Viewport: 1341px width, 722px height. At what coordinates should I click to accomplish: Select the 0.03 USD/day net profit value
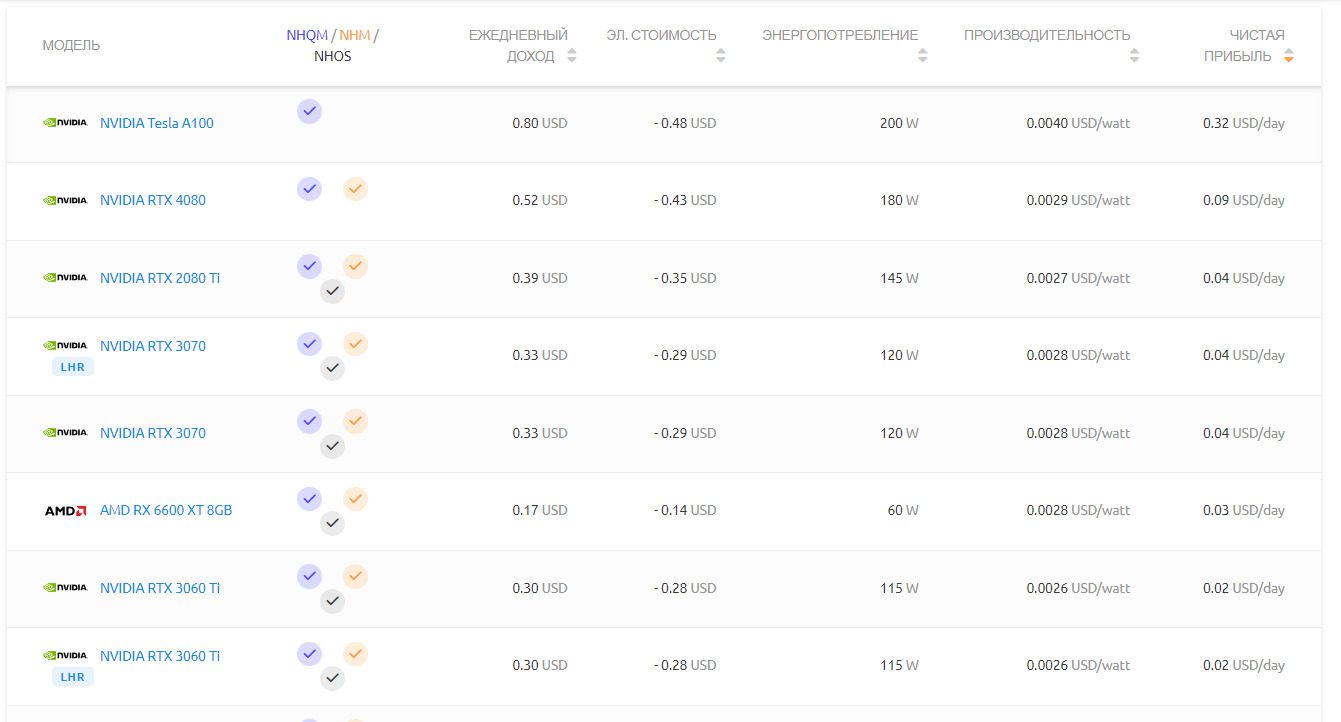pyautogui.click(x=1244, y=510)
